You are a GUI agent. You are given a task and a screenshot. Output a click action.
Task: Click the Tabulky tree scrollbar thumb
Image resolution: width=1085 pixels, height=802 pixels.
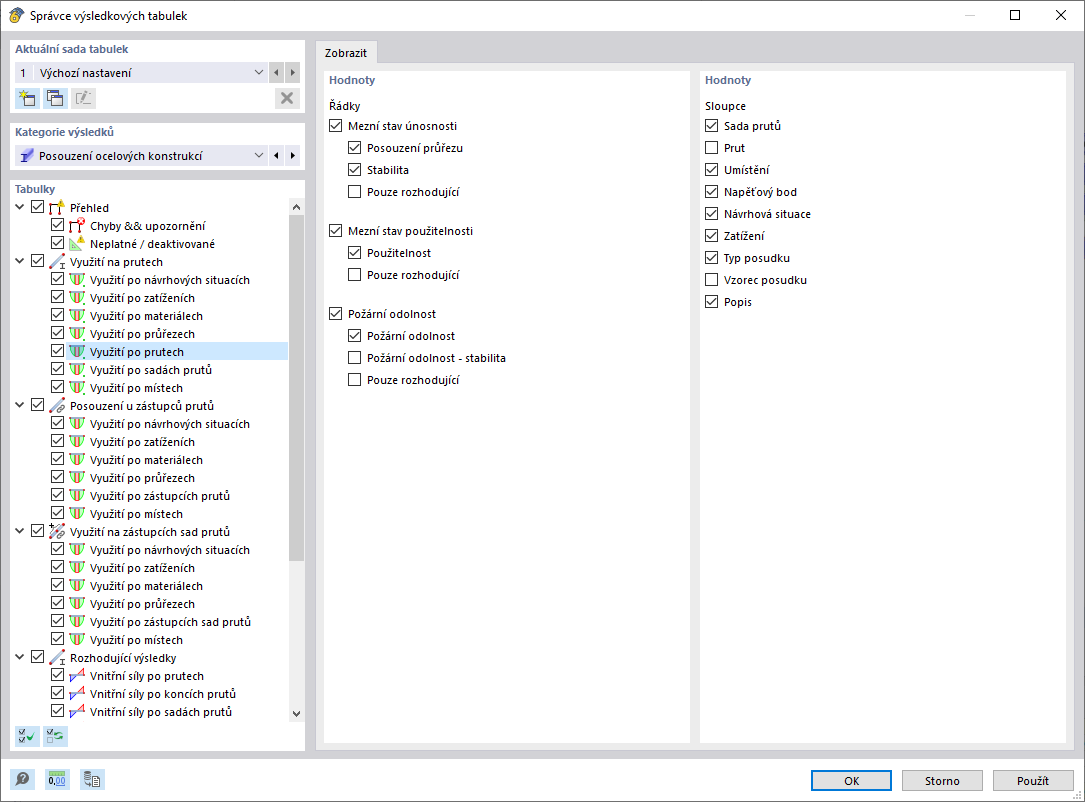[296, 388]
